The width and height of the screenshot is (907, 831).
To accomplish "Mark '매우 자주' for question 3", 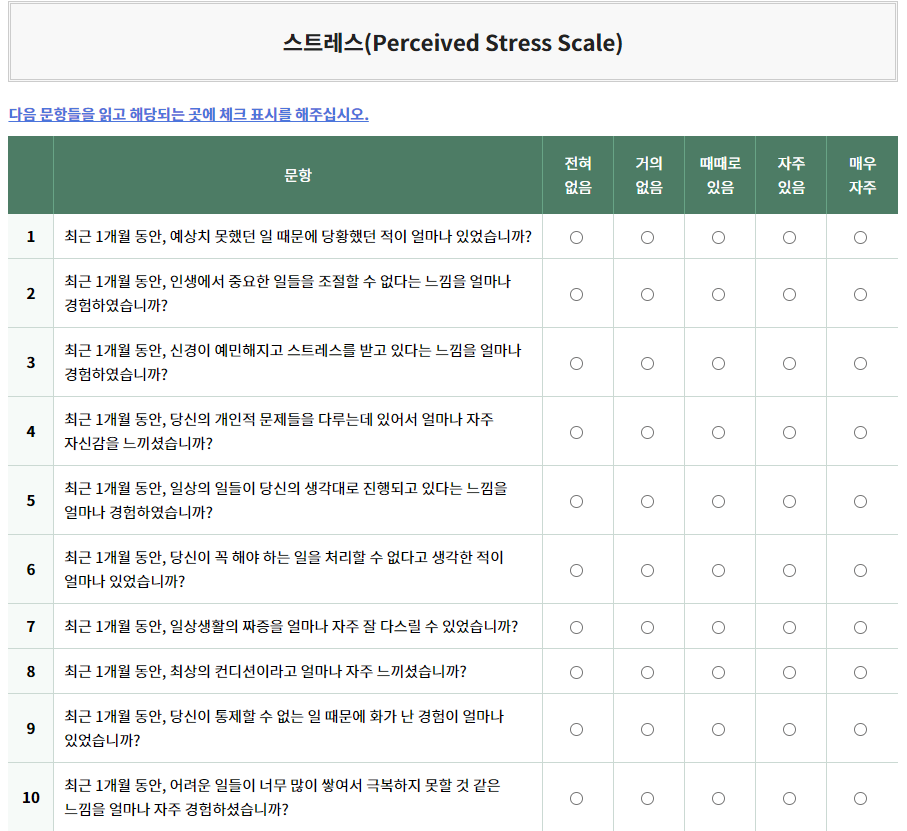I will click(861, 363).
